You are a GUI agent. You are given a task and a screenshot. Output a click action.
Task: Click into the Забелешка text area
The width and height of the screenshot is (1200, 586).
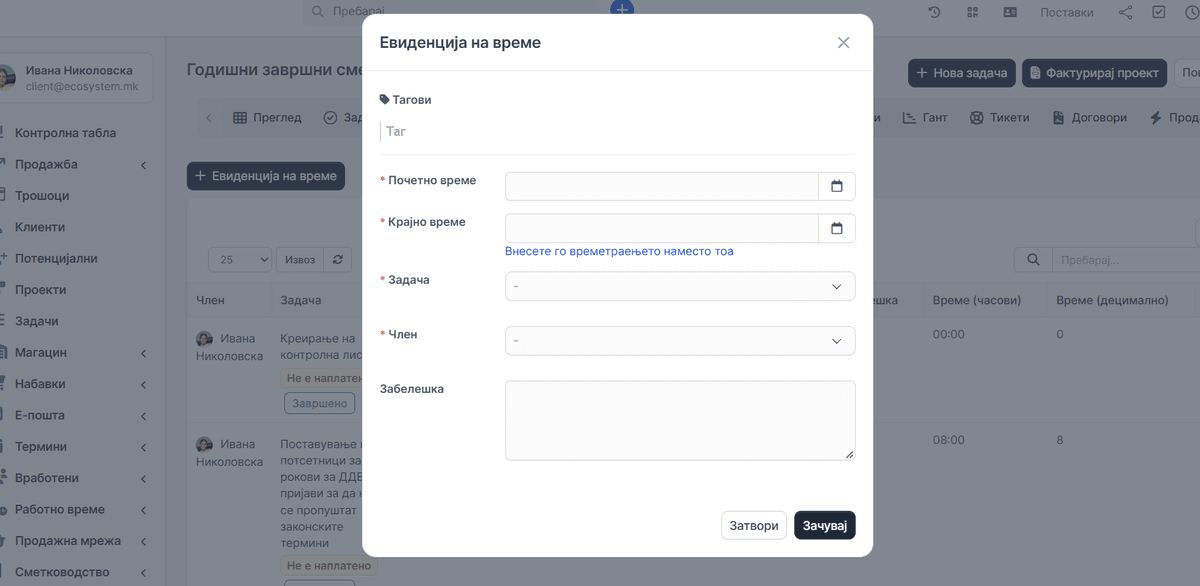[x=680, y=420]
